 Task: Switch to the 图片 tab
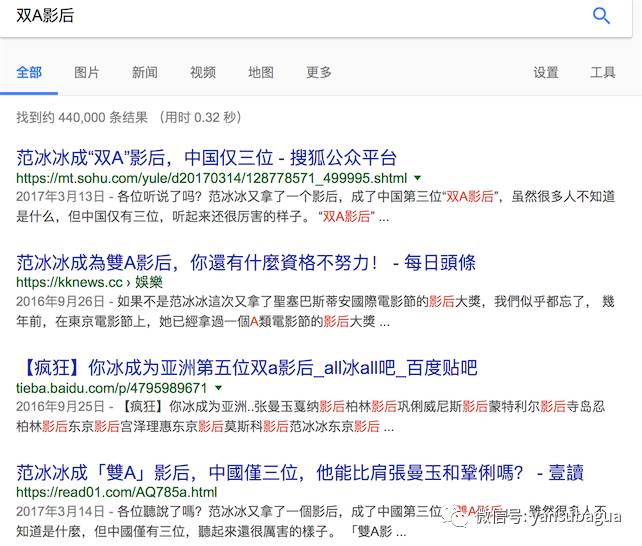87,72
